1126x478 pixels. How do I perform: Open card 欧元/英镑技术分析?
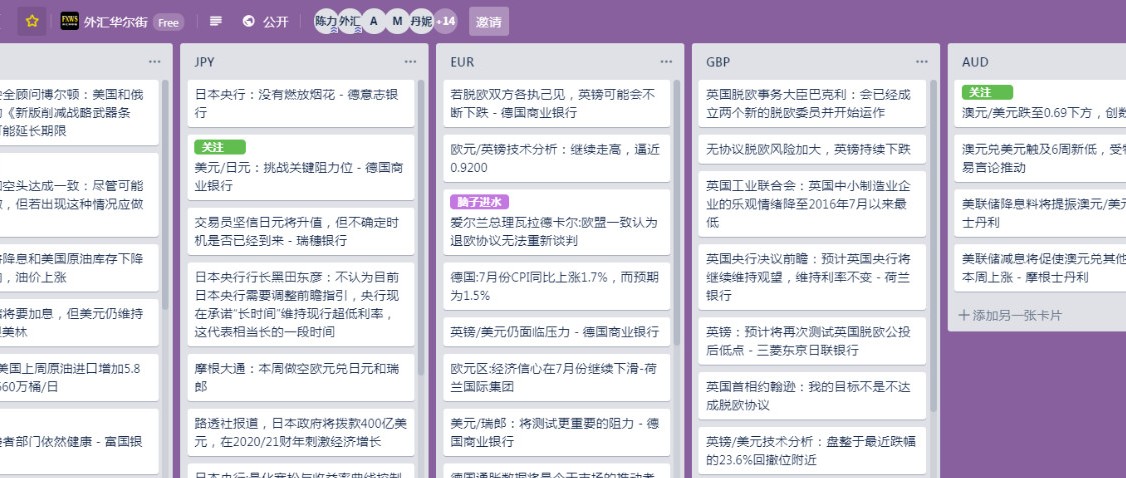click(557, 159)
